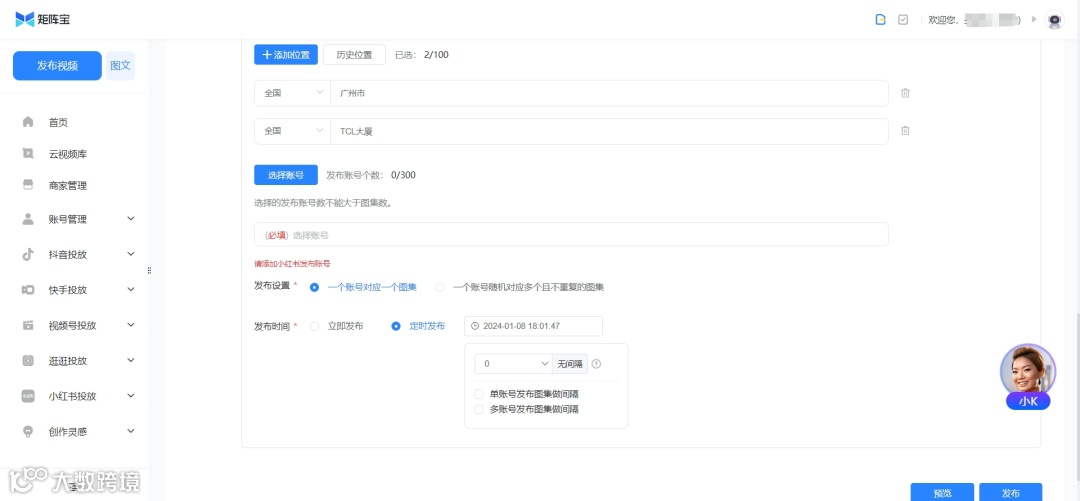
Task: Click the 发布视频 button
Action: [x=57, y=66]
